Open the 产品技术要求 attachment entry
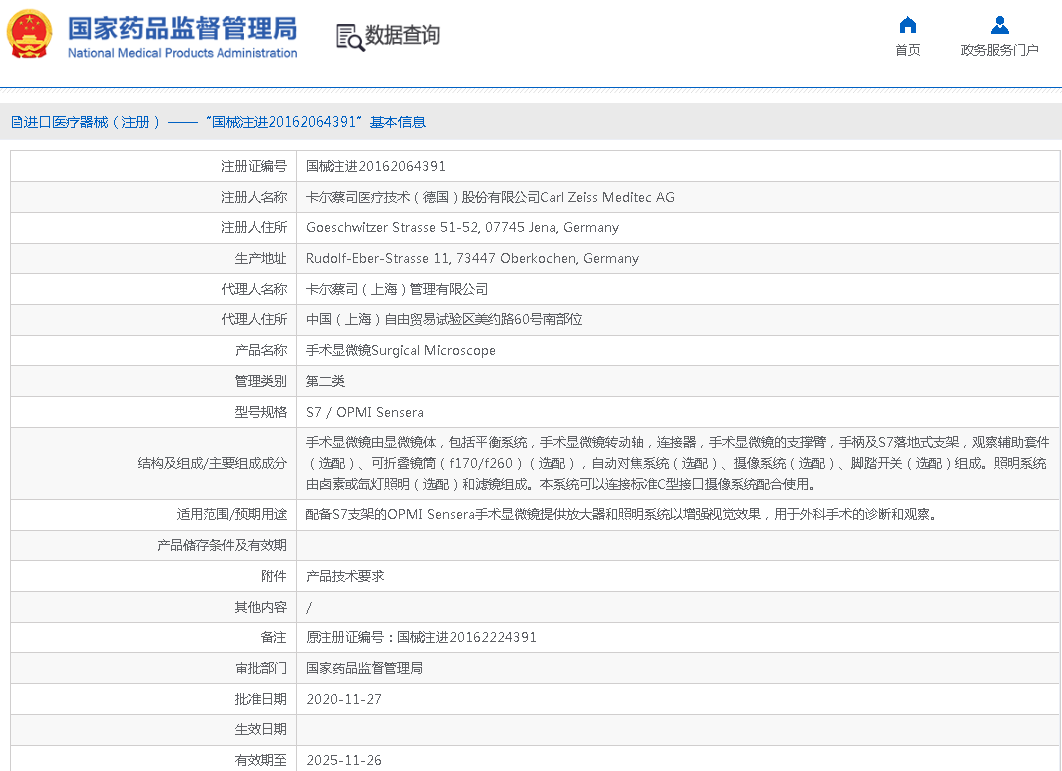The image size is (1062, 771). click(x=345, y=576)
